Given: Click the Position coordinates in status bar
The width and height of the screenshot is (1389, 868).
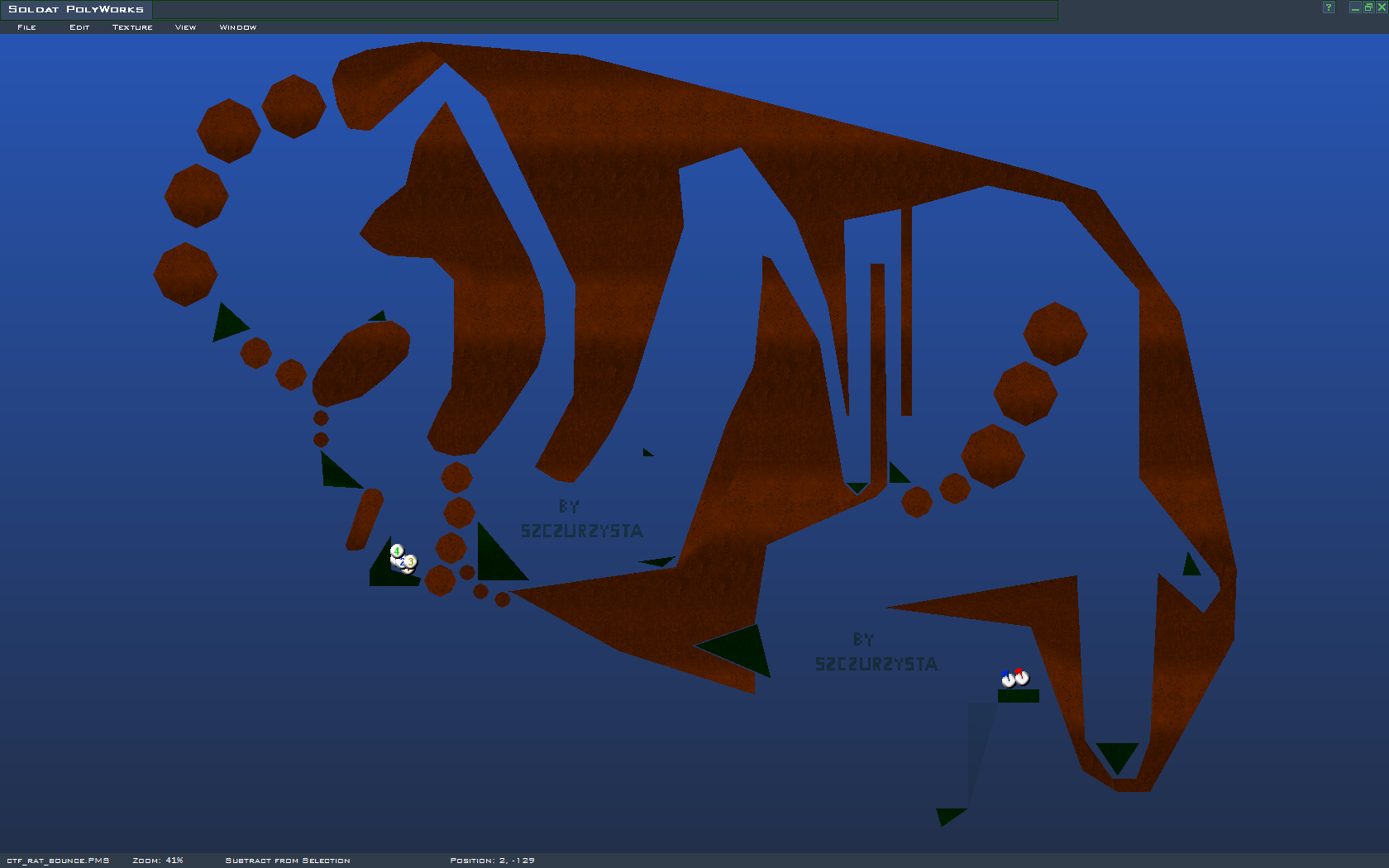Looking at the screenshot, I should pos(492,861).
